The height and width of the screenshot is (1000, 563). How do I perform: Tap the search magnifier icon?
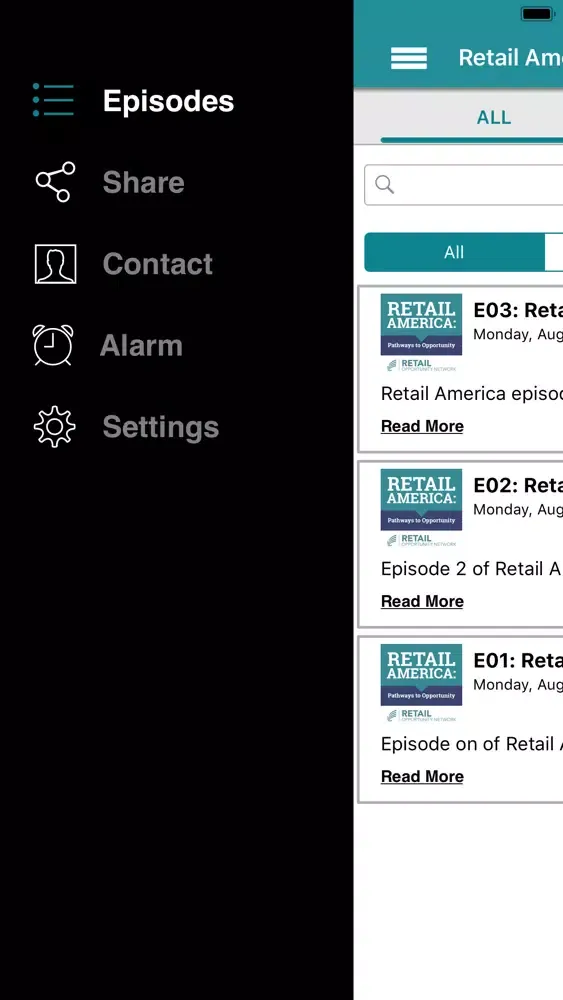point(384,184)
